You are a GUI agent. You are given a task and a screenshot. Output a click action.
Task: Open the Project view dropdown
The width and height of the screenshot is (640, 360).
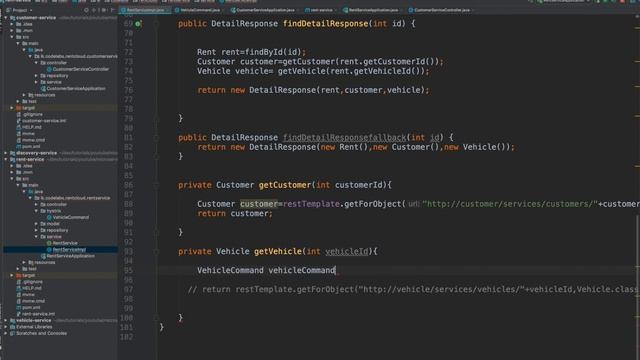coord(20,10)
